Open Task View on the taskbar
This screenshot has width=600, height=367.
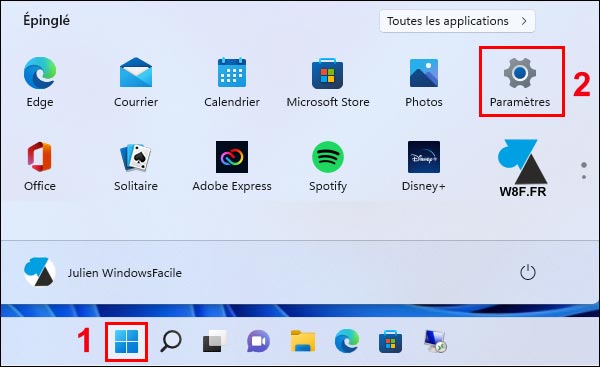click(x=215, y=341)
